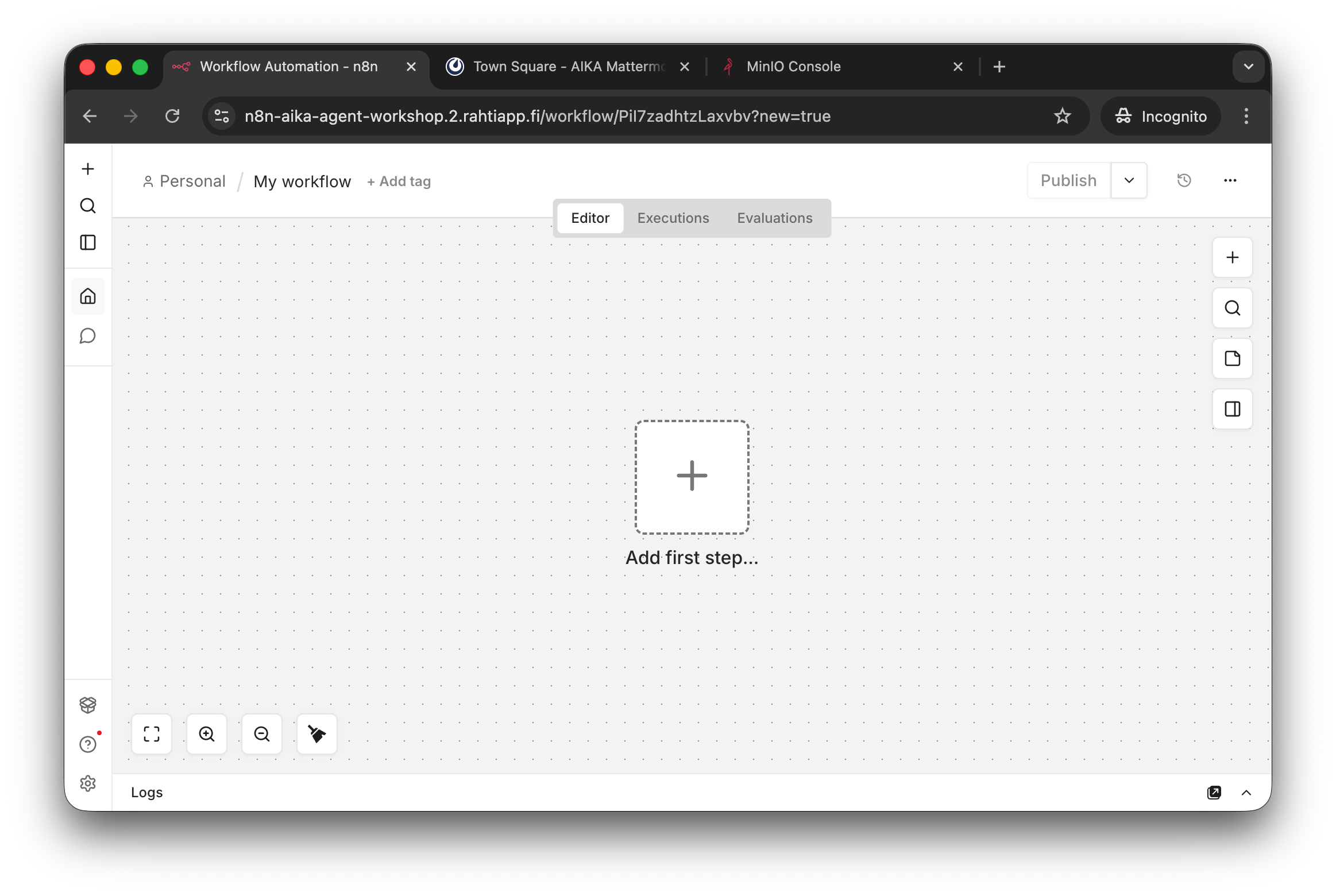Open the chat icon in sidebar
Image resolution: width=1336 pixels, height=896 pixels.
point(88,335)
